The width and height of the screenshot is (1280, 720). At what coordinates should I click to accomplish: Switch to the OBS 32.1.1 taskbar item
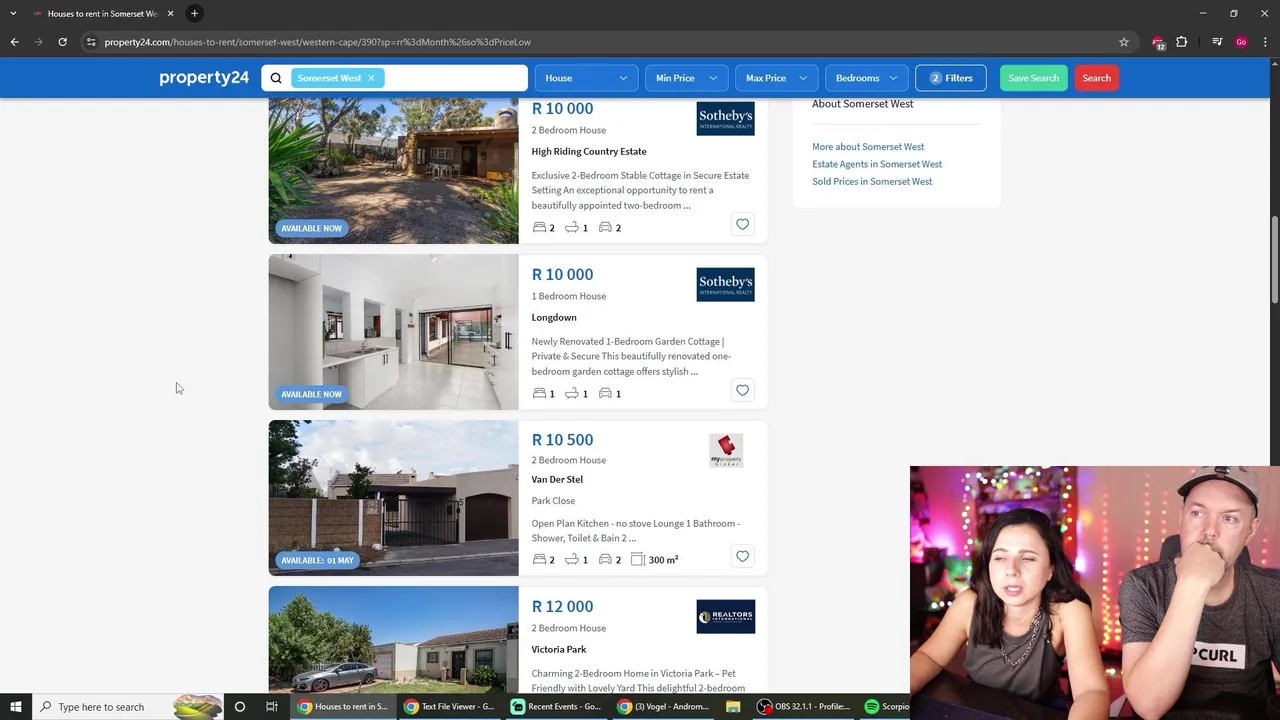click(804, 707)
